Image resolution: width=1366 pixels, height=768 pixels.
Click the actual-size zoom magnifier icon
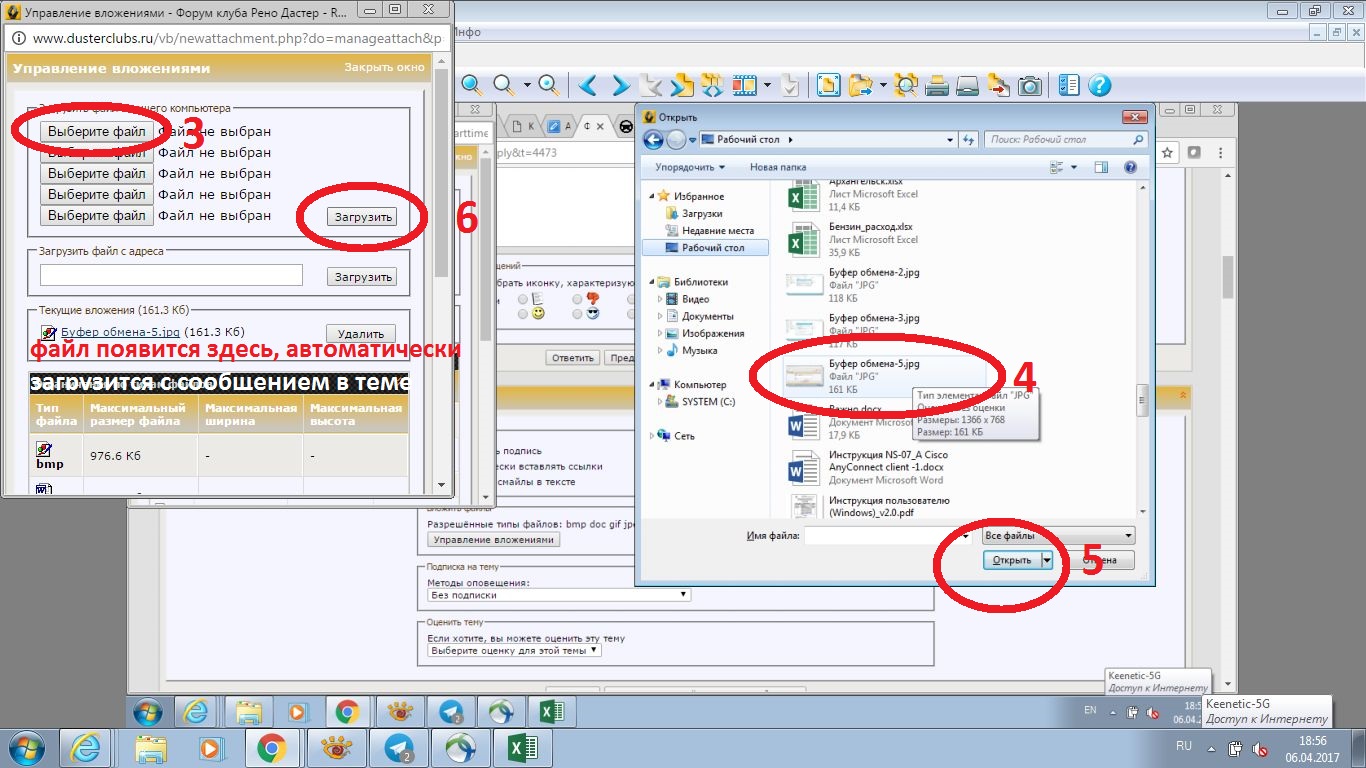pyautogui.click(x=549, y=85)
